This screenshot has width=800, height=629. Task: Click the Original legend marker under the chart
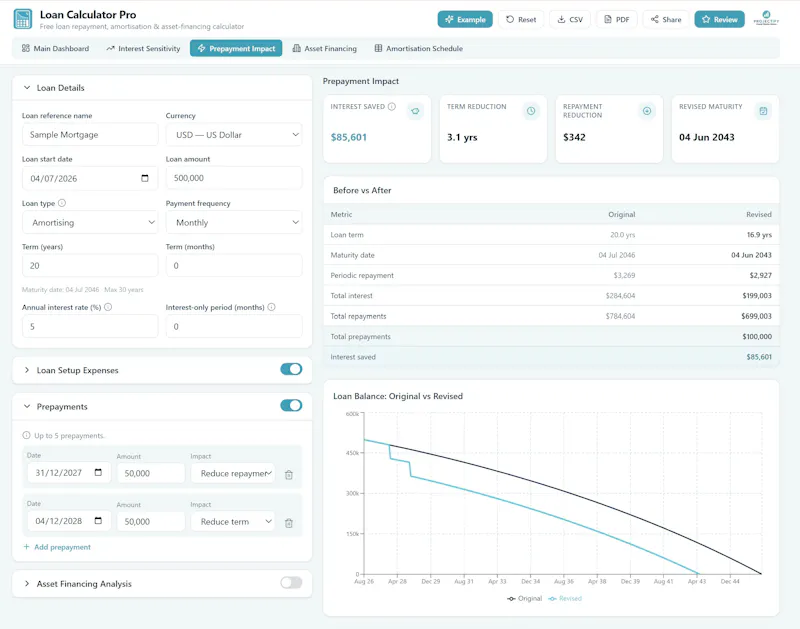click(x=511, y=598)
